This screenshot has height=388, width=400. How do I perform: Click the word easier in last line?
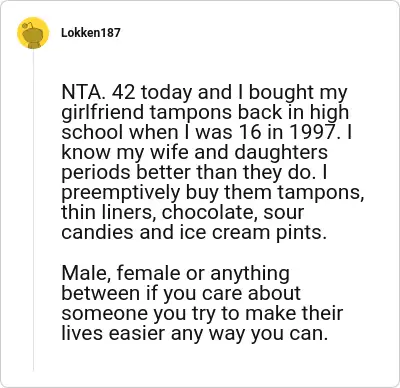point(137,333)
